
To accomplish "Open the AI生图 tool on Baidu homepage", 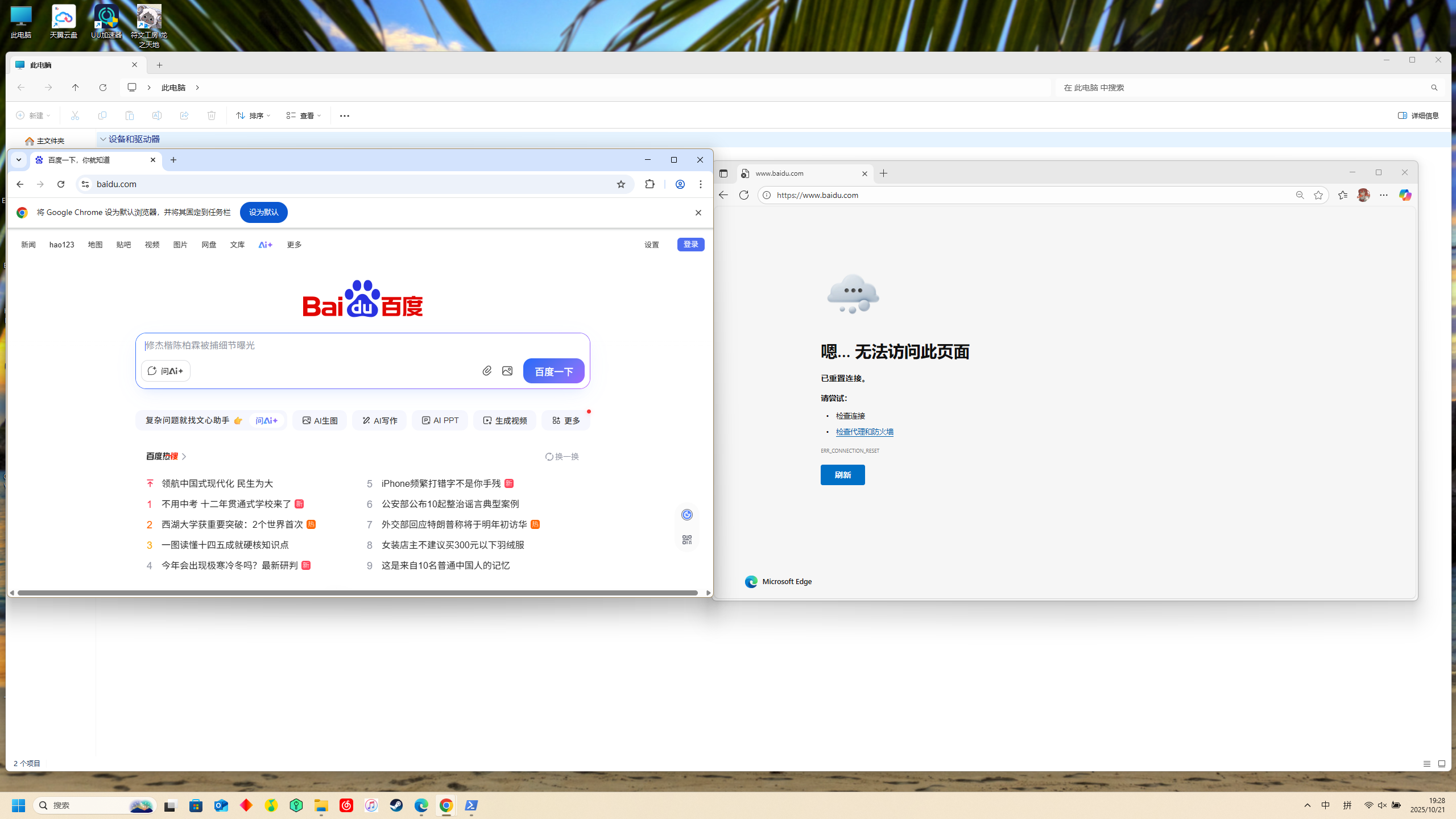I will coord(319,420).
